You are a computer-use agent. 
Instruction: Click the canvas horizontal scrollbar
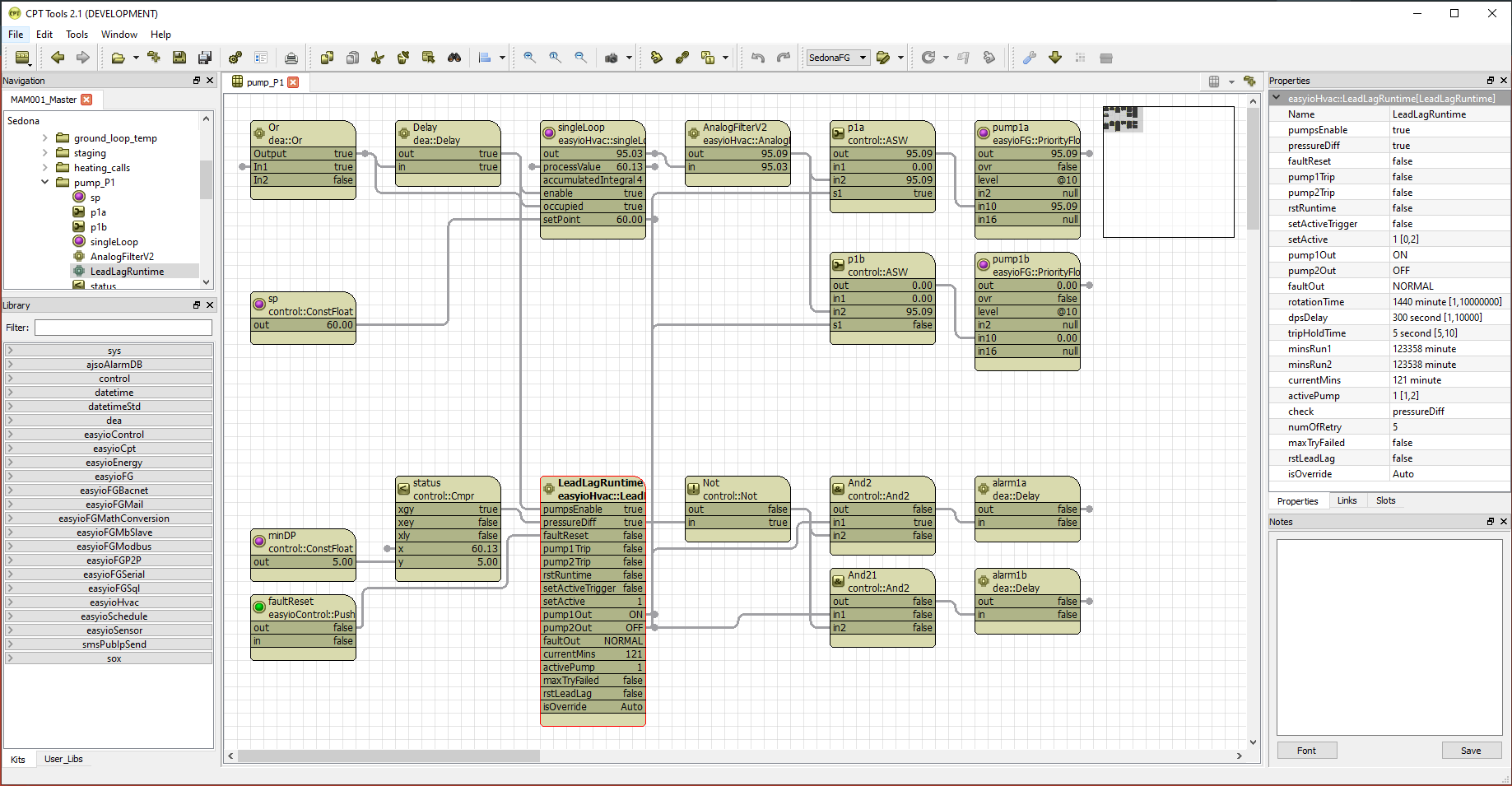click(x=388, y=756)
